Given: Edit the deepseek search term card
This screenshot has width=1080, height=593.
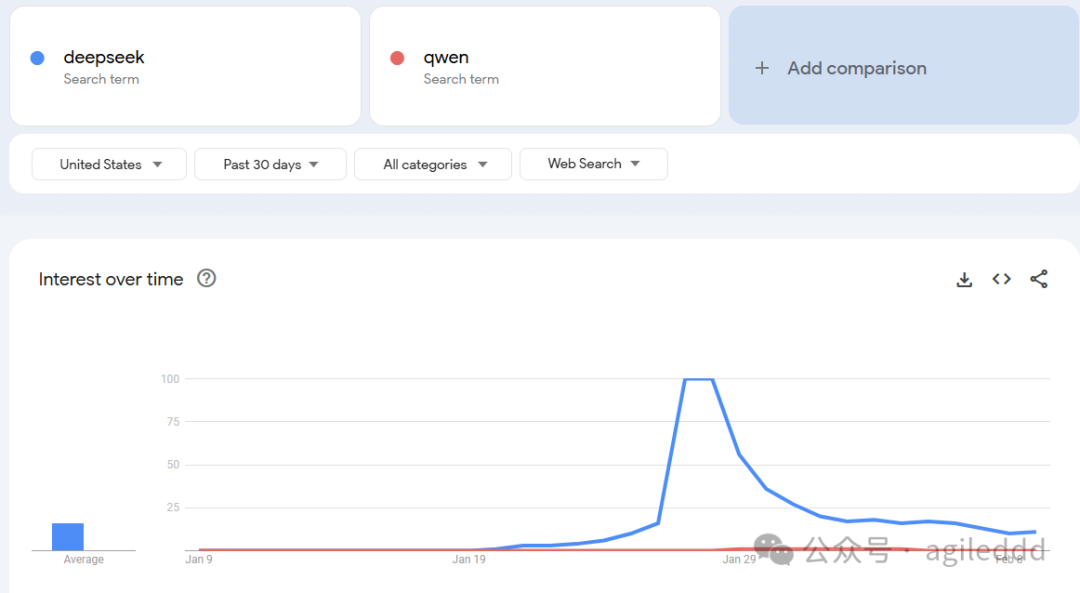Looking at the screenshot, I should pos(185,66).
